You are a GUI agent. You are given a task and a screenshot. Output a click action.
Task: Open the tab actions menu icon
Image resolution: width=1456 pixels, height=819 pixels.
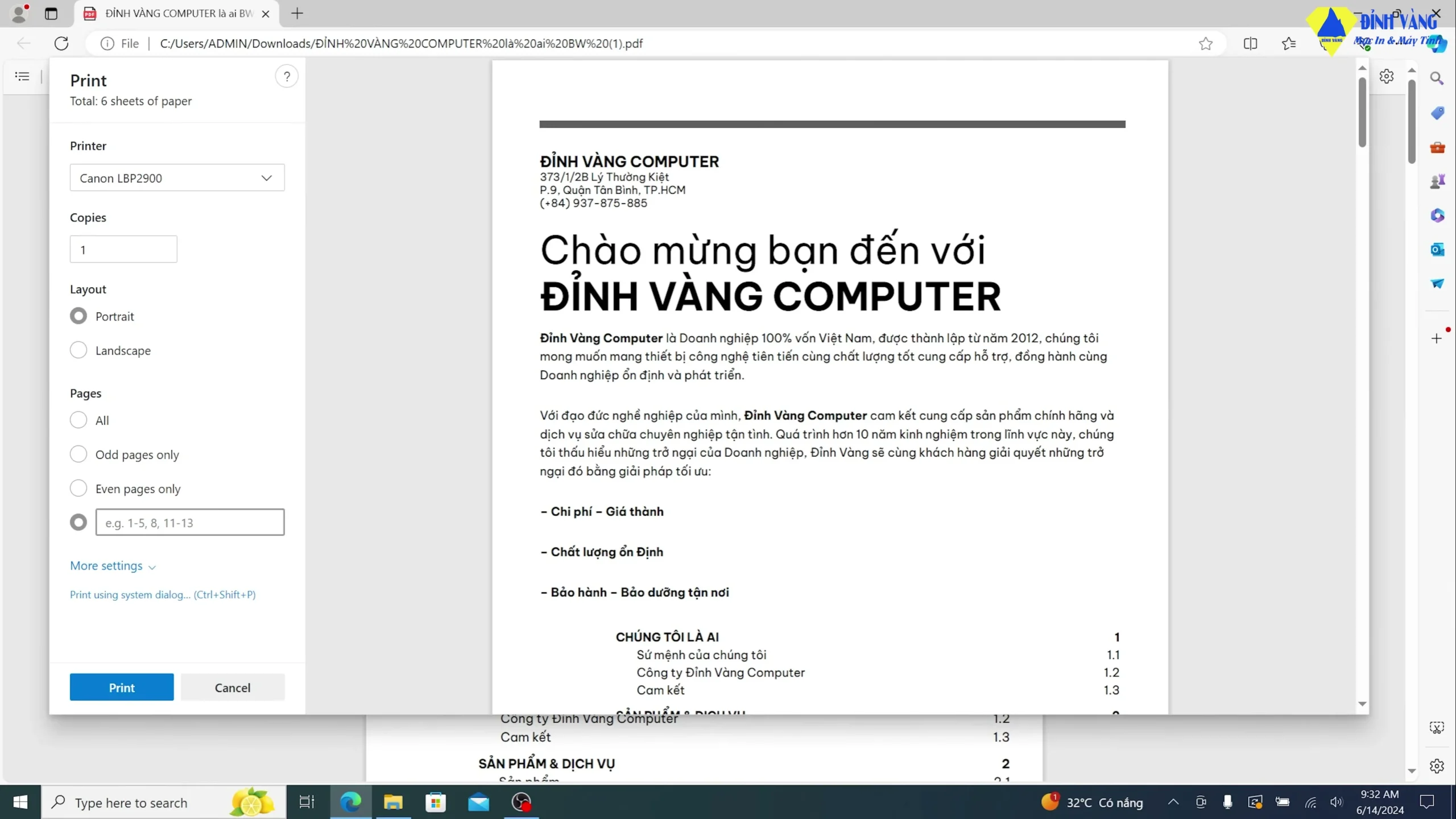(51, 14)
